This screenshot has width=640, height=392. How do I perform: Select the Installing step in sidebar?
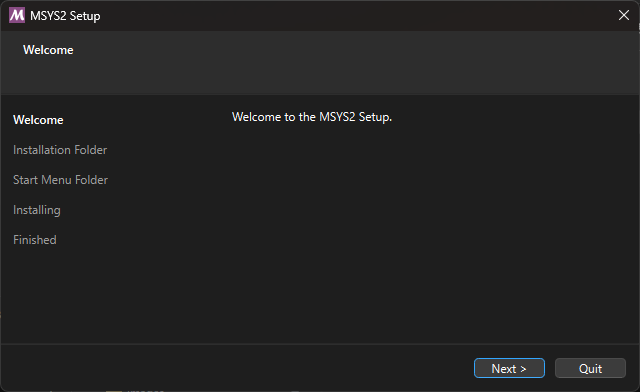[x=37, y=210]
